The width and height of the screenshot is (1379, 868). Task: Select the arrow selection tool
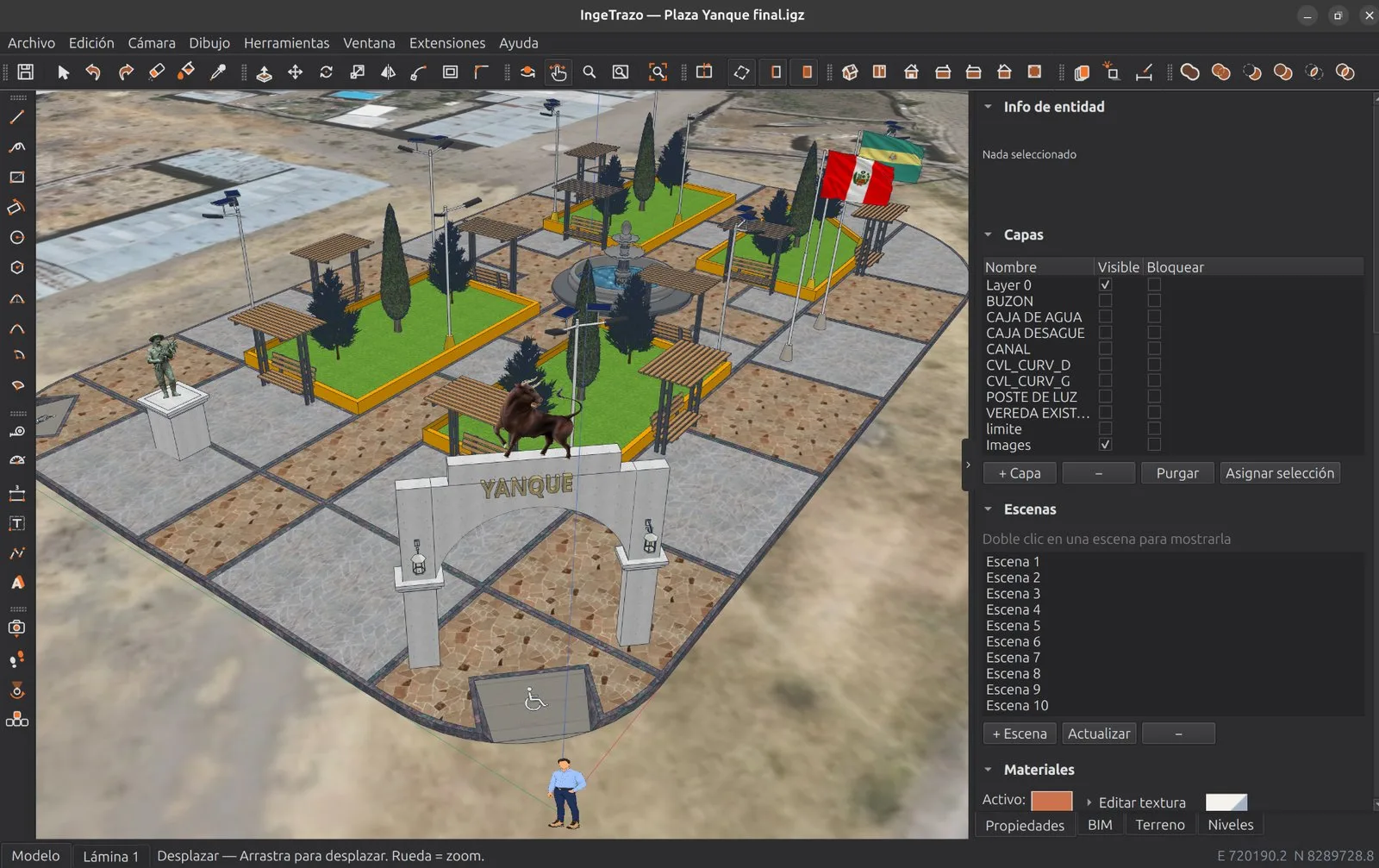point(63,72)
